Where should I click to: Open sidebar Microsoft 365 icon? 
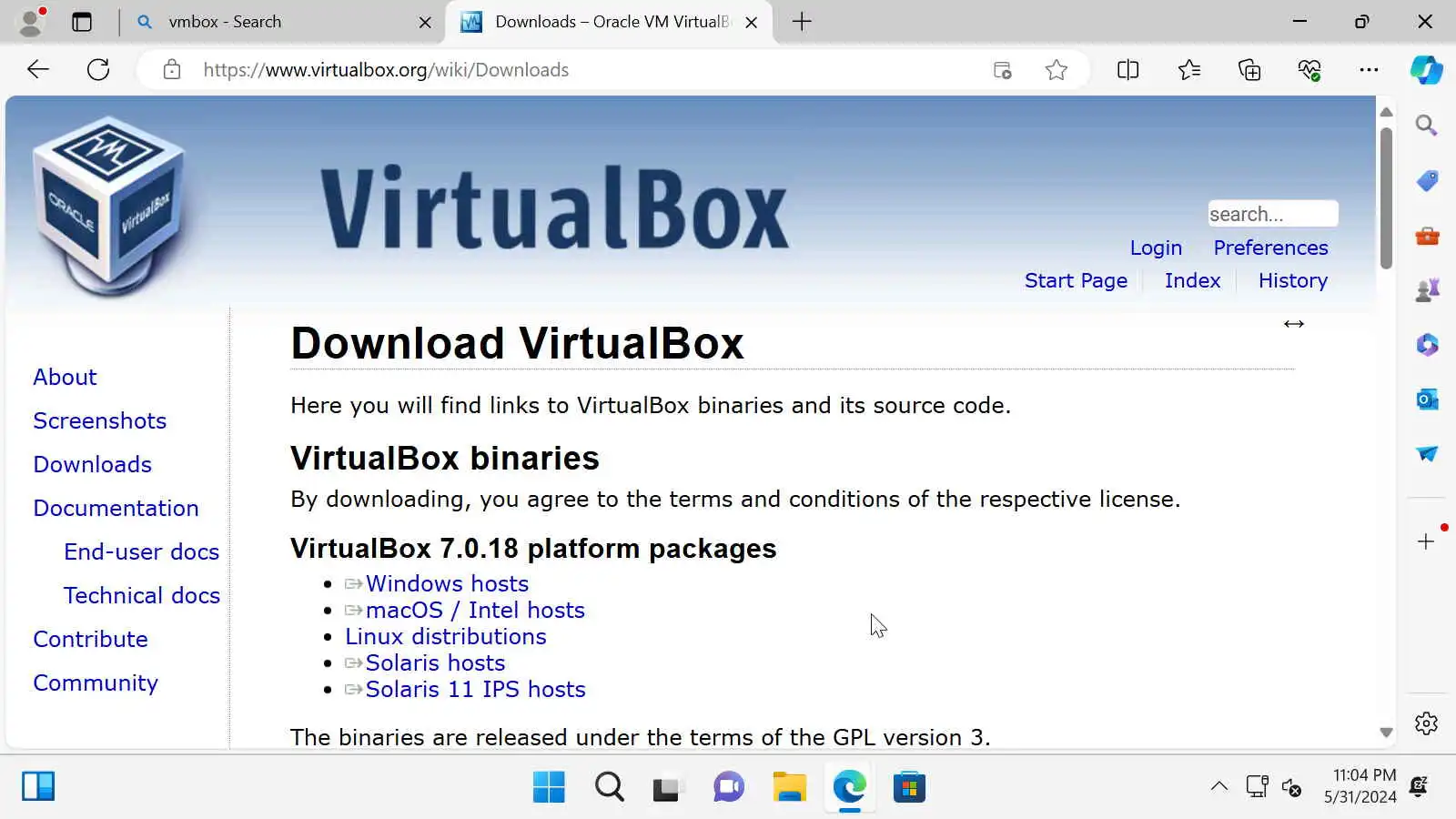pyautogui.click(x=1427, y=345)
